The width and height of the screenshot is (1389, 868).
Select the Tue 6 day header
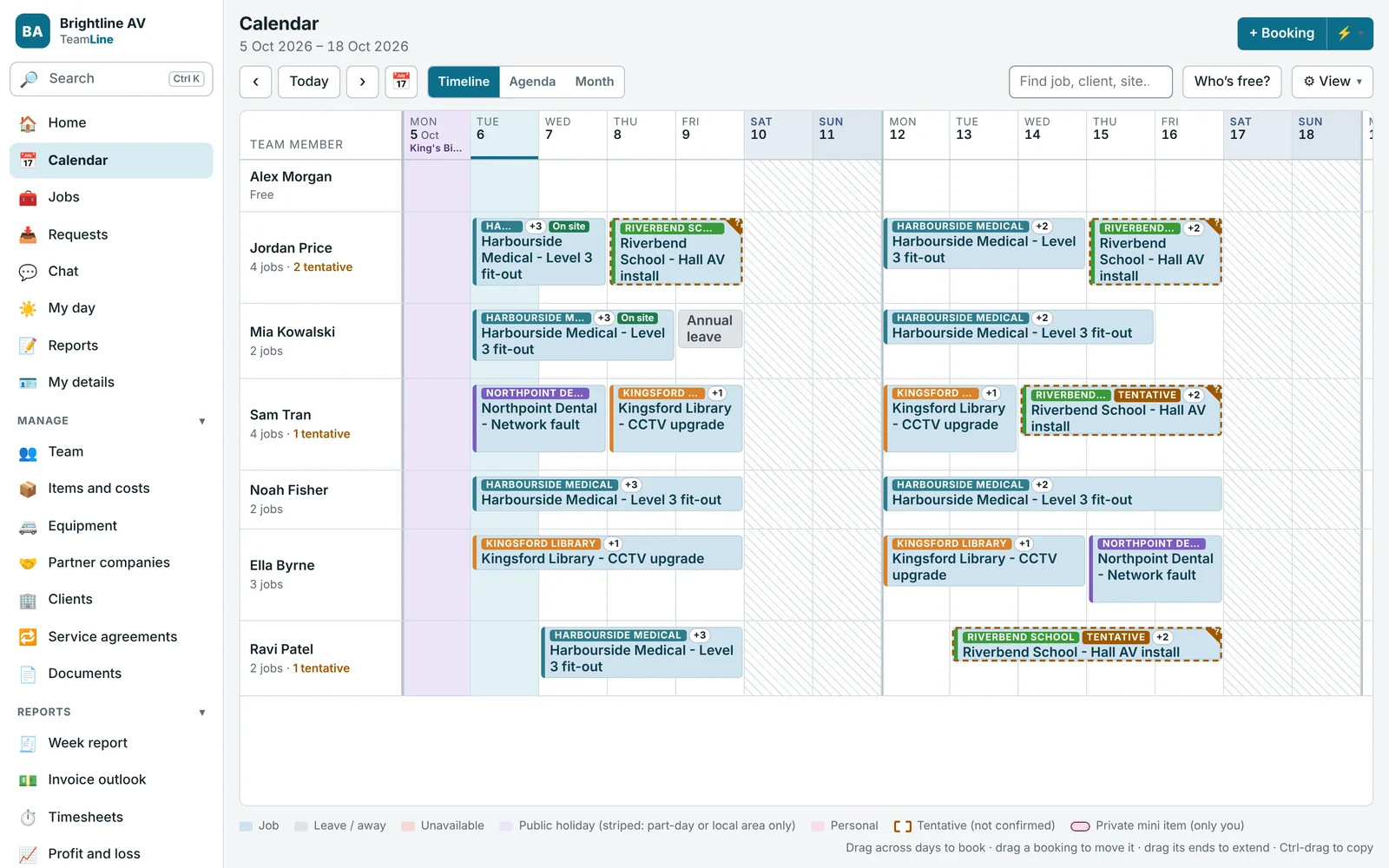pyautogui.click(x=504, y=135)
